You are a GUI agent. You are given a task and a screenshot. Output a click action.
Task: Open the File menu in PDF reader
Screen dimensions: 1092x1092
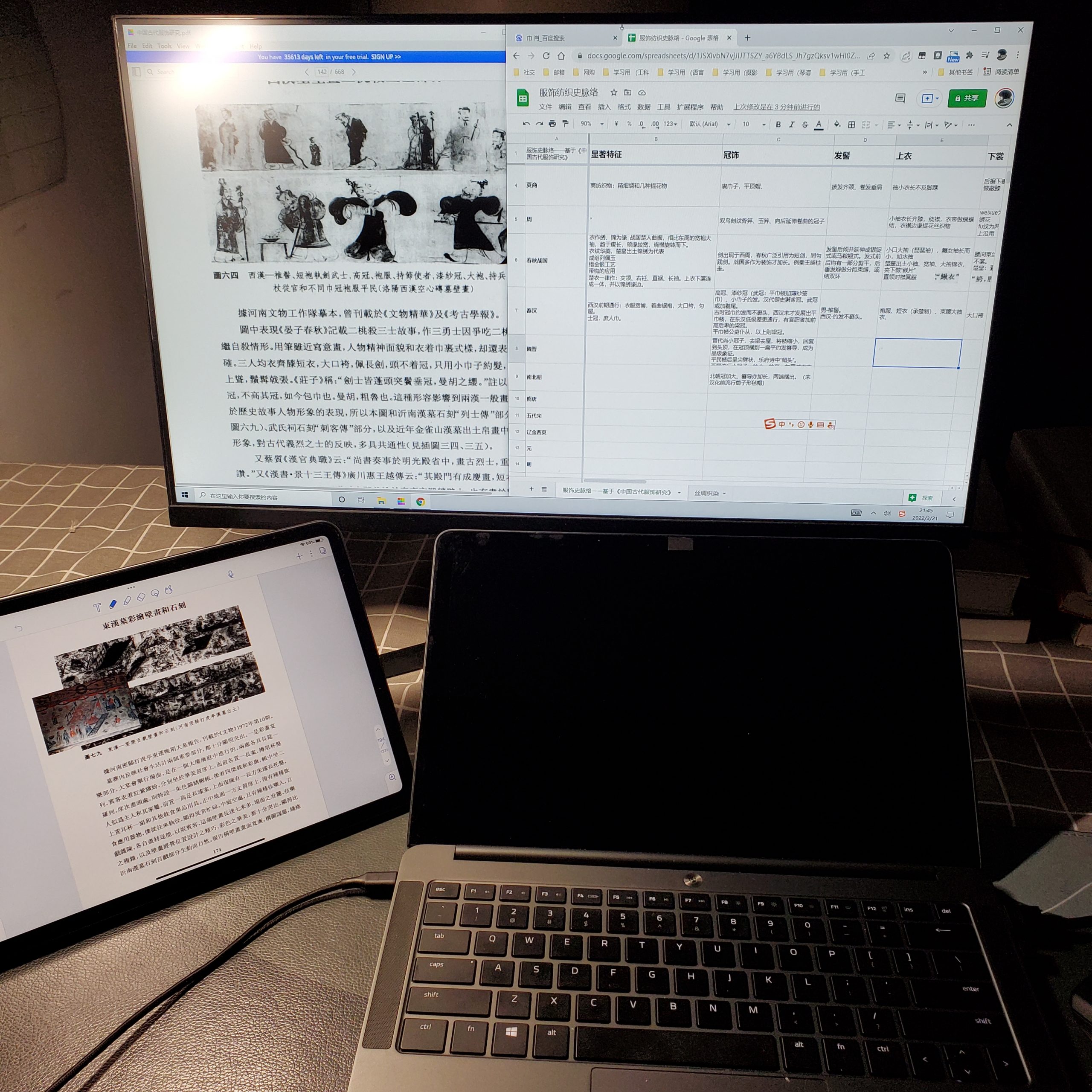(132, 46)
